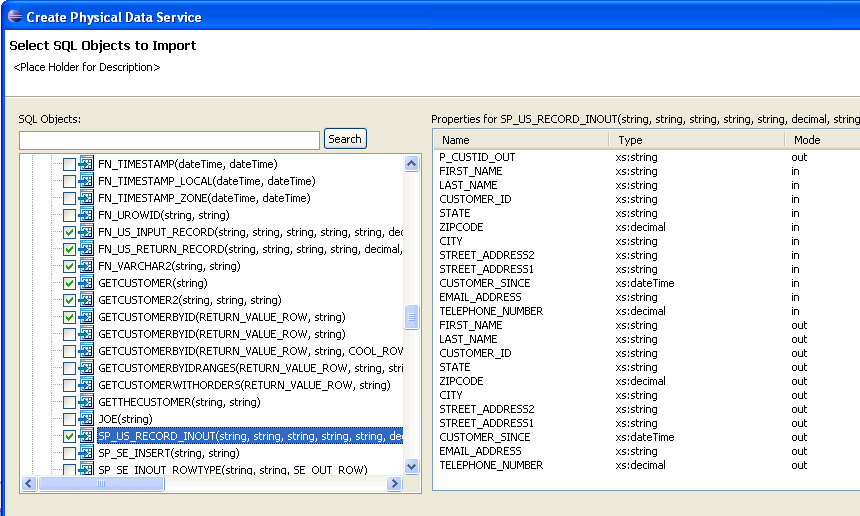Check the FN_TIMESTAMP_LOCAL checkbox

[69, 181]
